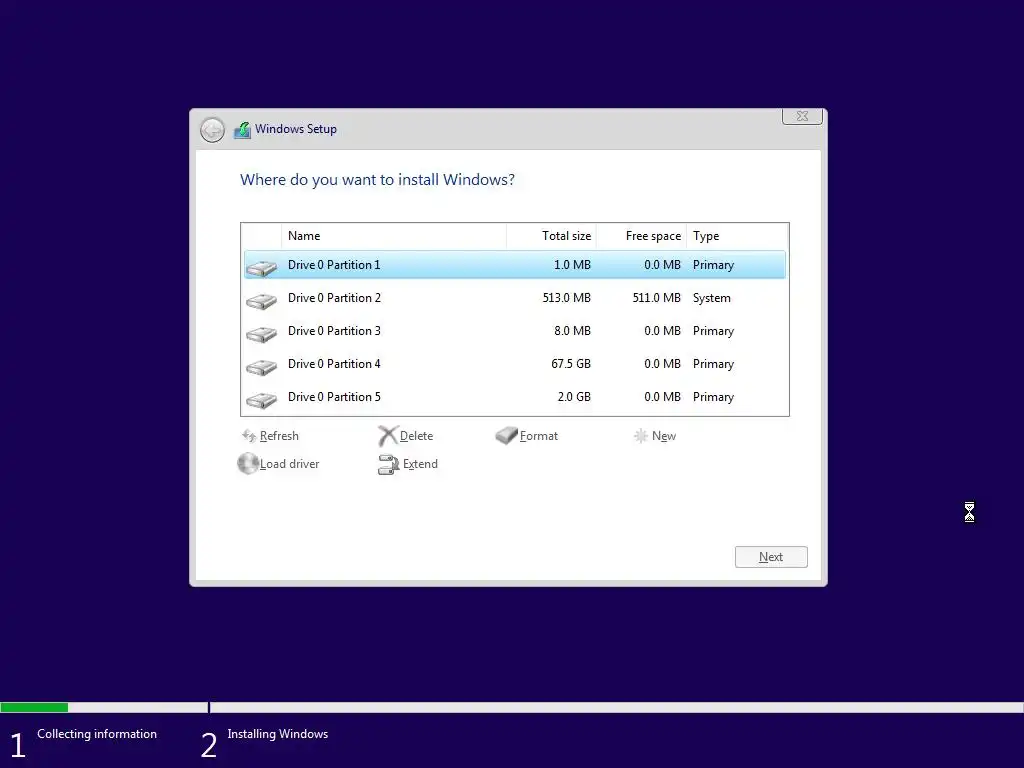Click the 'Where do you want to install Windows?' heading
The image size is (1024, 768).
coord(377,180)
